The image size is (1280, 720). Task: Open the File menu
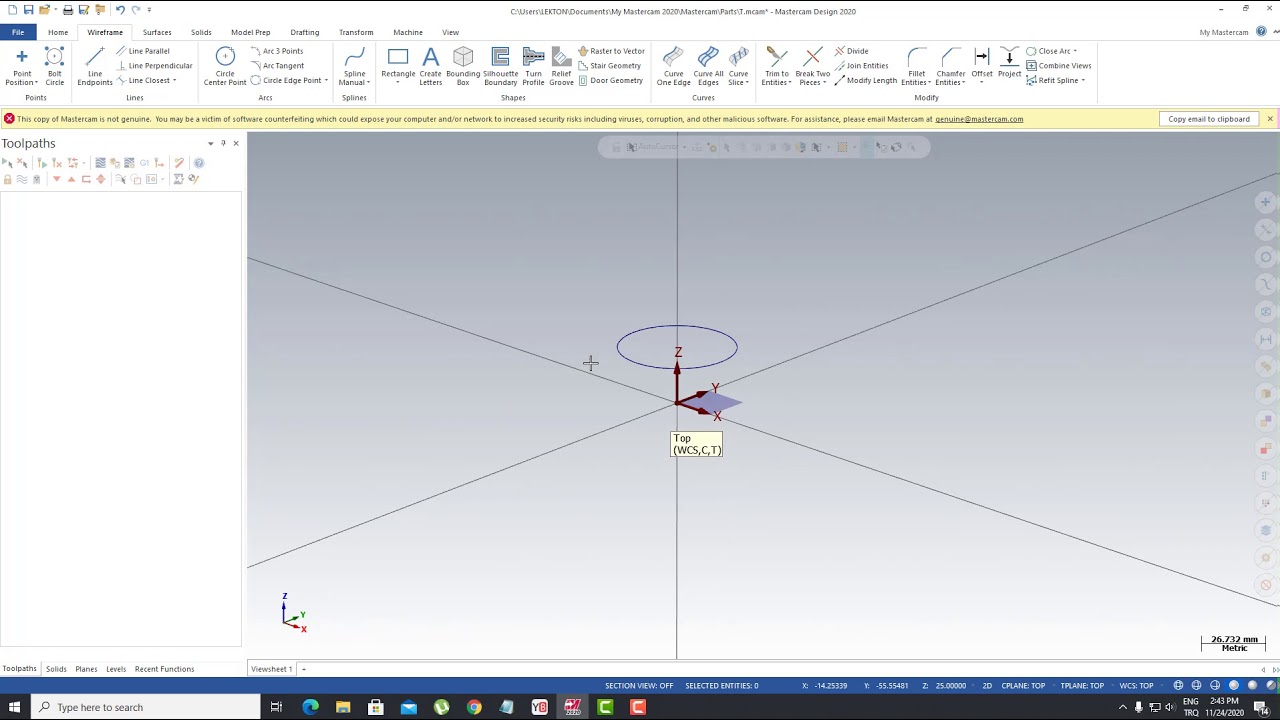point(18,32)
